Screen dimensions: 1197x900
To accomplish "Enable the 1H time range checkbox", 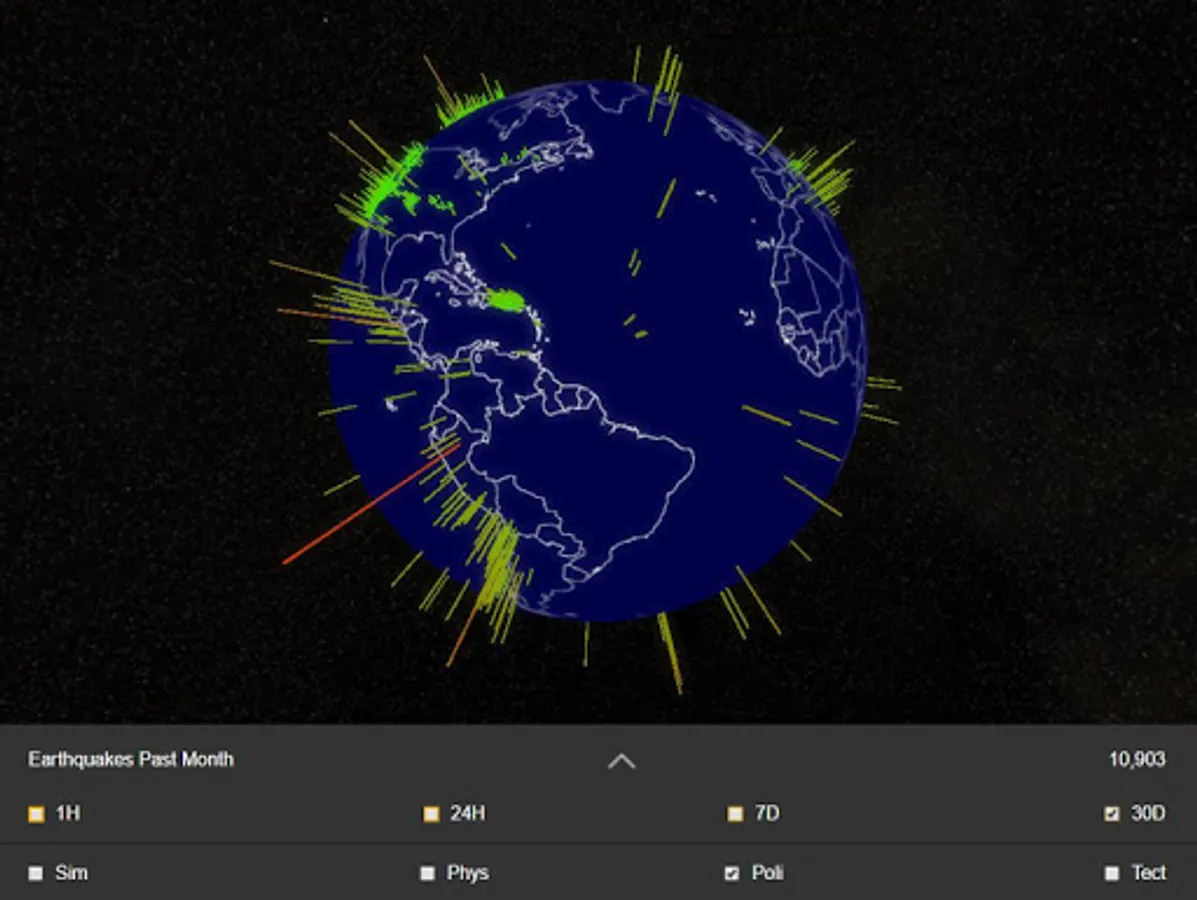I will pyautogui.click(x=36, y=814).
